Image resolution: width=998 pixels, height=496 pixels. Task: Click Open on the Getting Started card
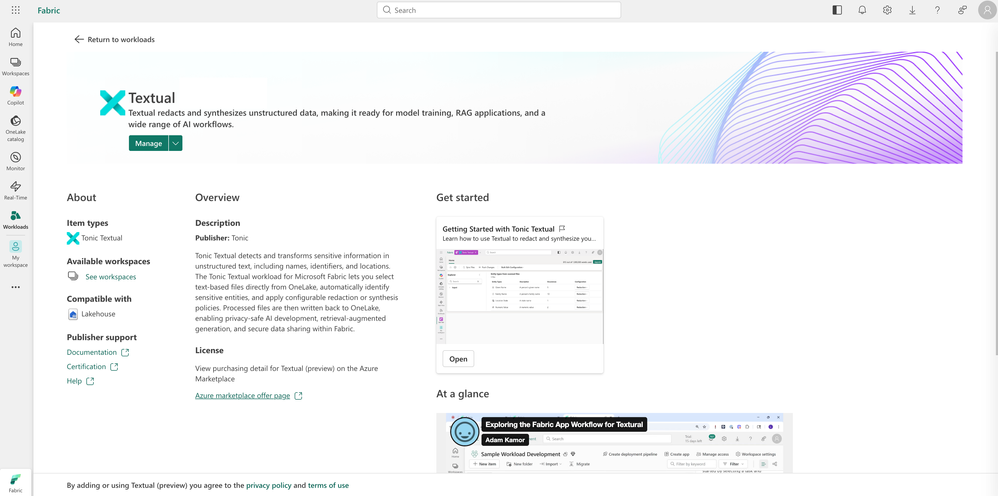[458, 359]
